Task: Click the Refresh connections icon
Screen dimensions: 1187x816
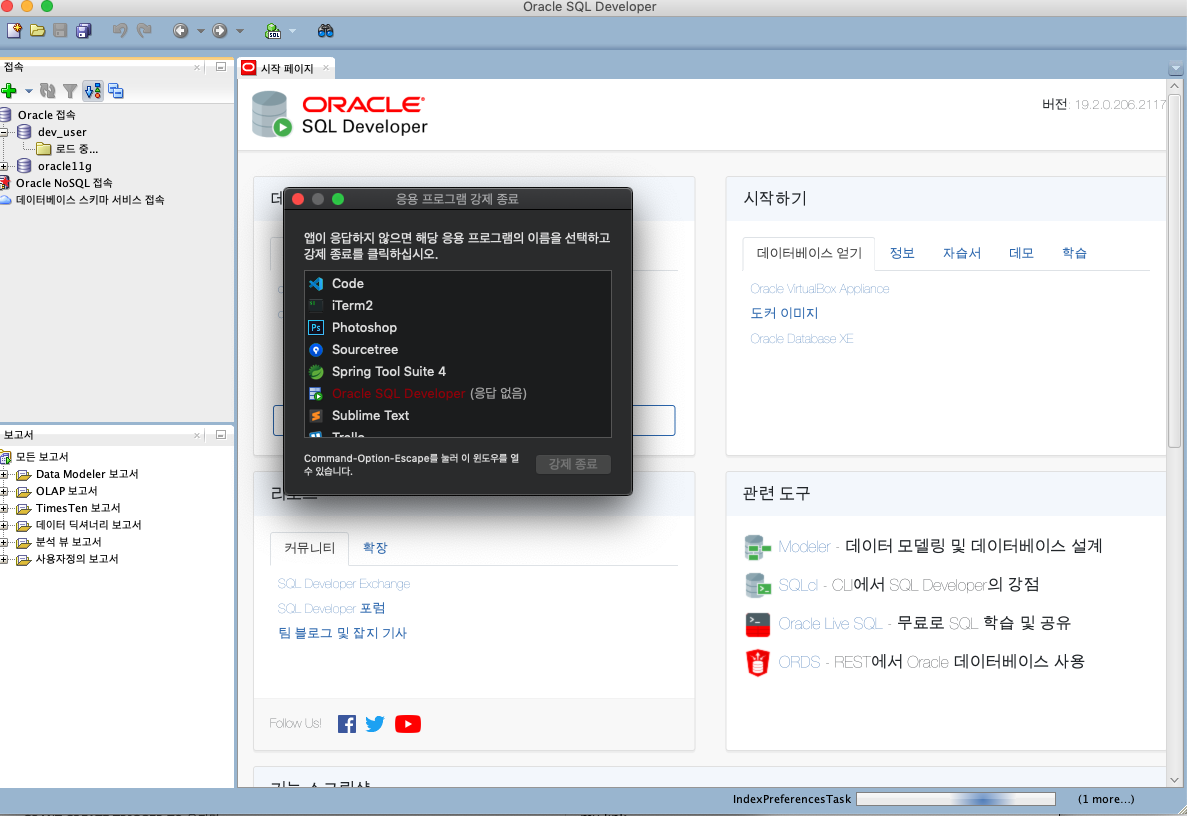Action: tap(48, 91)
